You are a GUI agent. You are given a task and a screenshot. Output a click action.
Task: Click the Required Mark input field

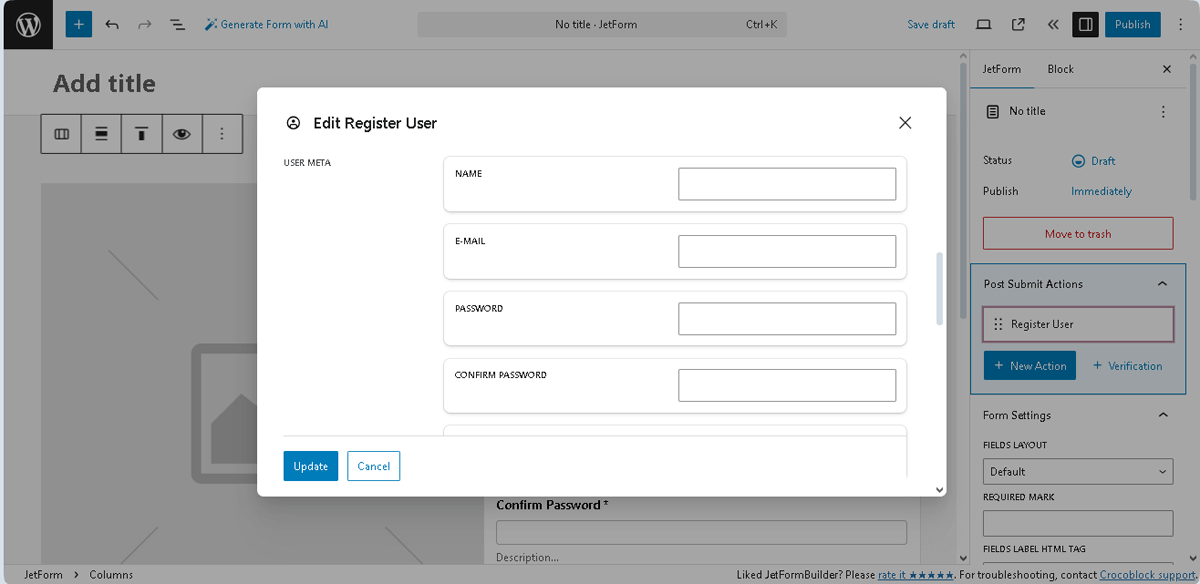pyautogui.click(x=1078, y=523)
